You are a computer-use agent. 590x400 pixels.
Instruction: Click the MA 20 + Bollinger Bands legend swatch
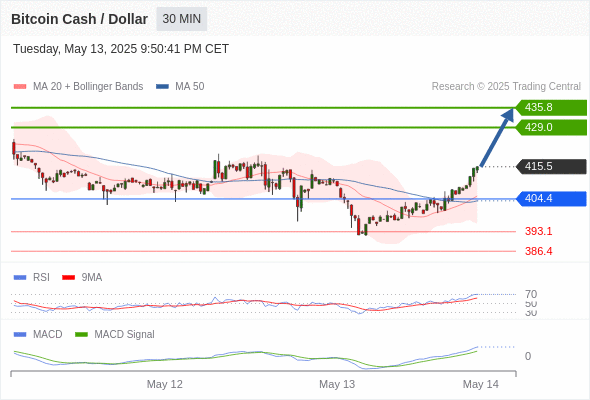pos(20,87)
